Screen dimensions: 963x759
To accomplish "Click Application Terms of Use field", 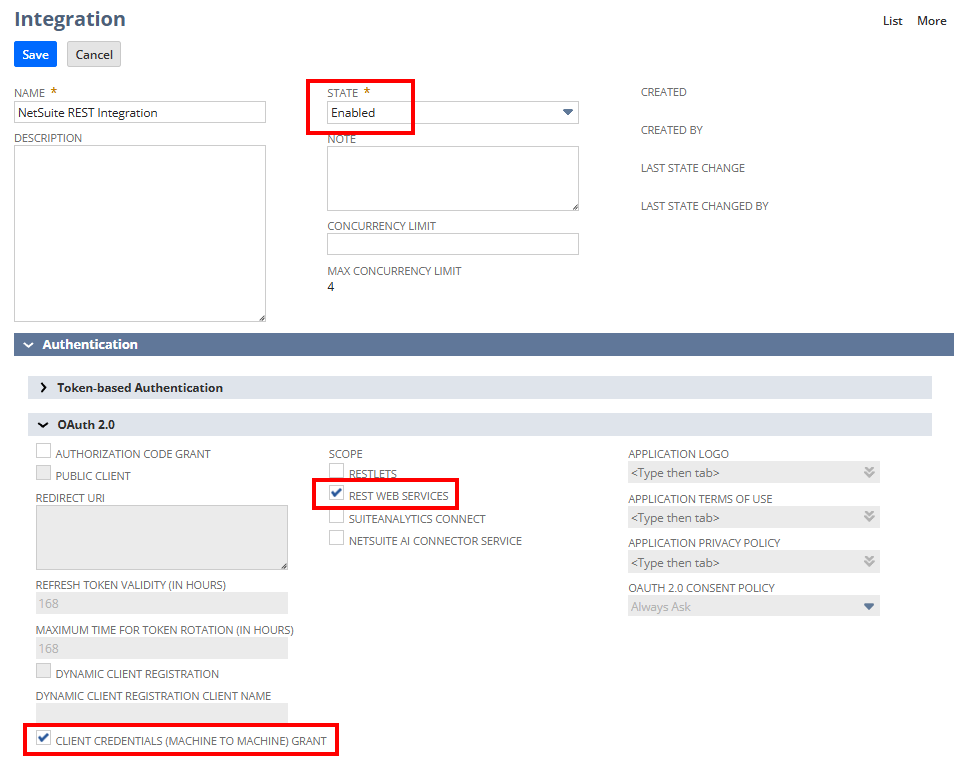I will [x=754, y=517].
